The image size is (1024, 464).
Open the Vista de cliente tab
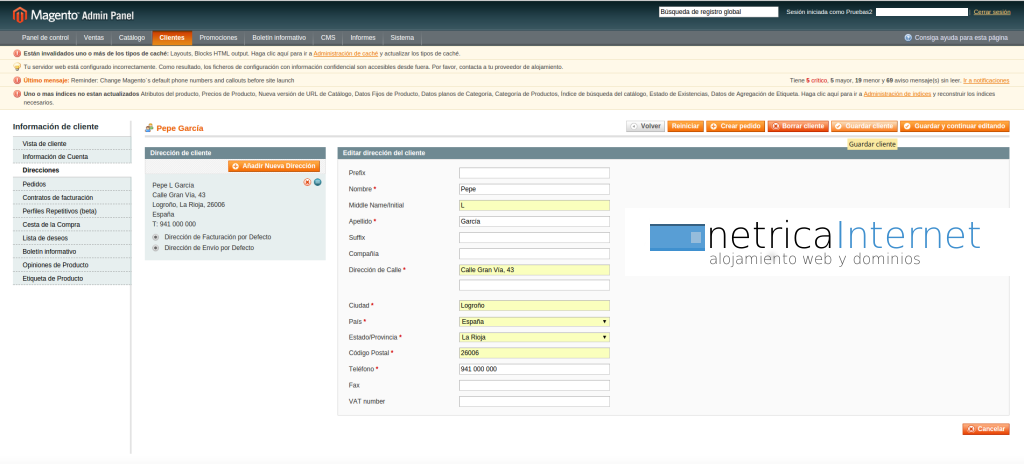click(72, 144)
